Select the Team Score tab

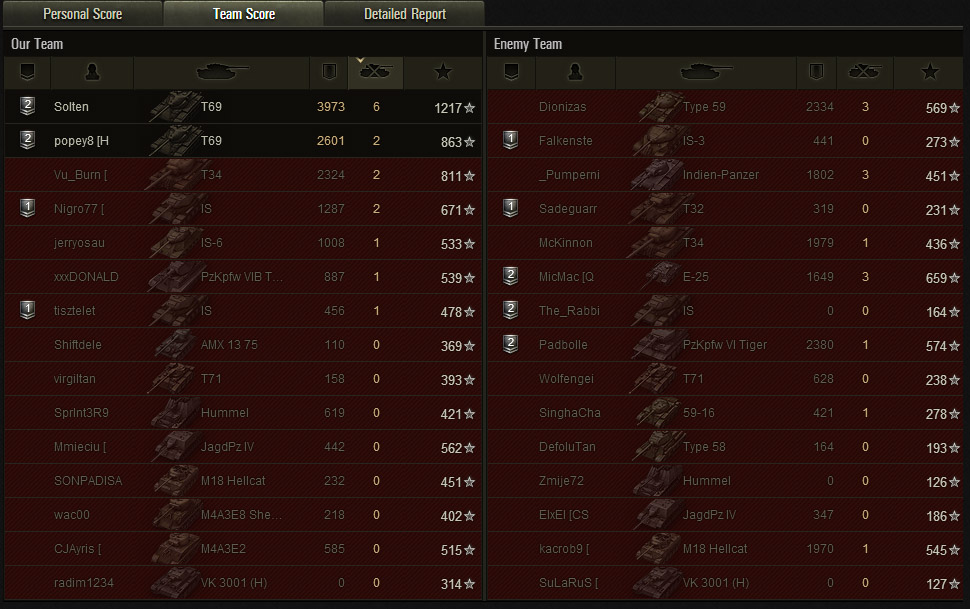tap(244, 14)
